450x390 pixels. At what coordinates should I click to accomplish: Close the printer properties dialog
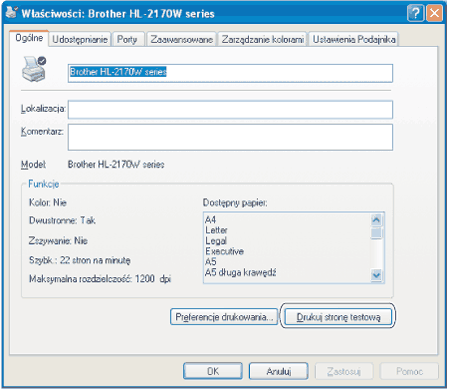click(435, 13)
